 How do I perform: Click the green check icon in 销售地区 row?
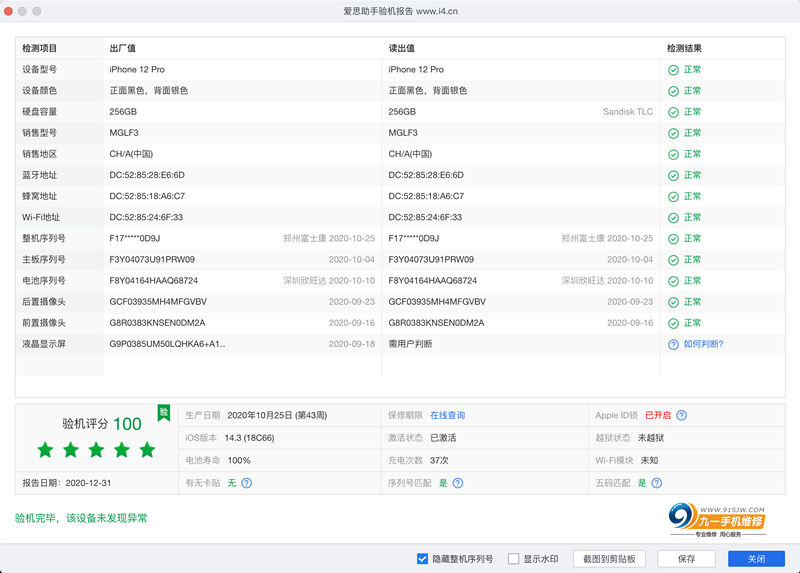pos(673,154)
